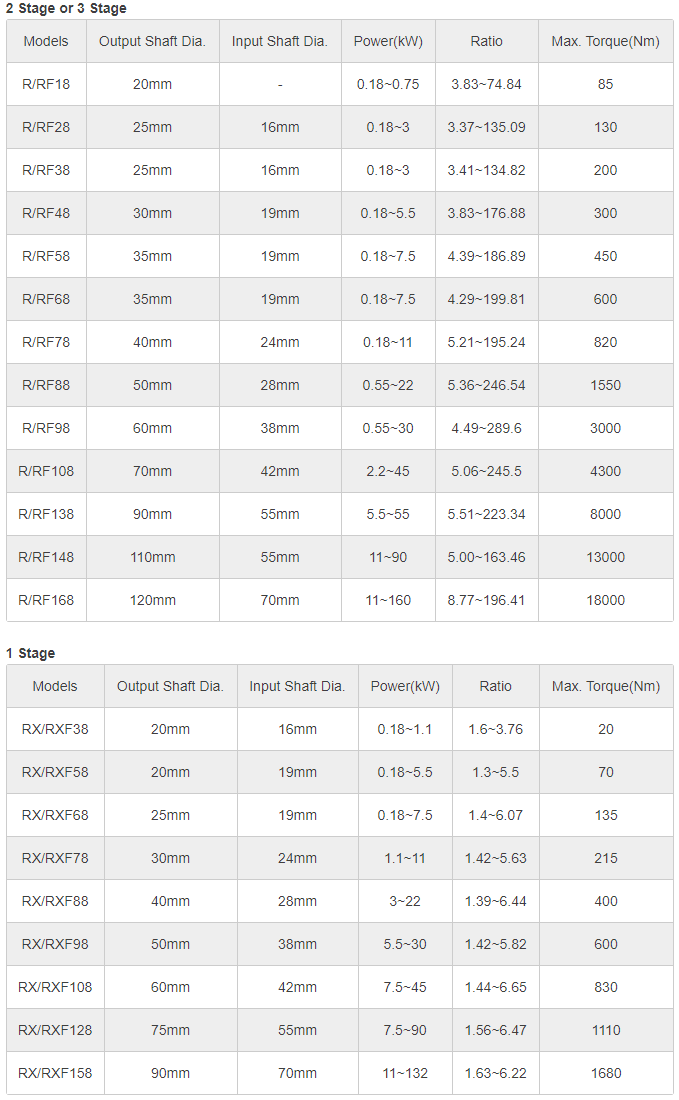
Task: Click the Ratio header of the 1 Stage table
Action: coord(495,686)
